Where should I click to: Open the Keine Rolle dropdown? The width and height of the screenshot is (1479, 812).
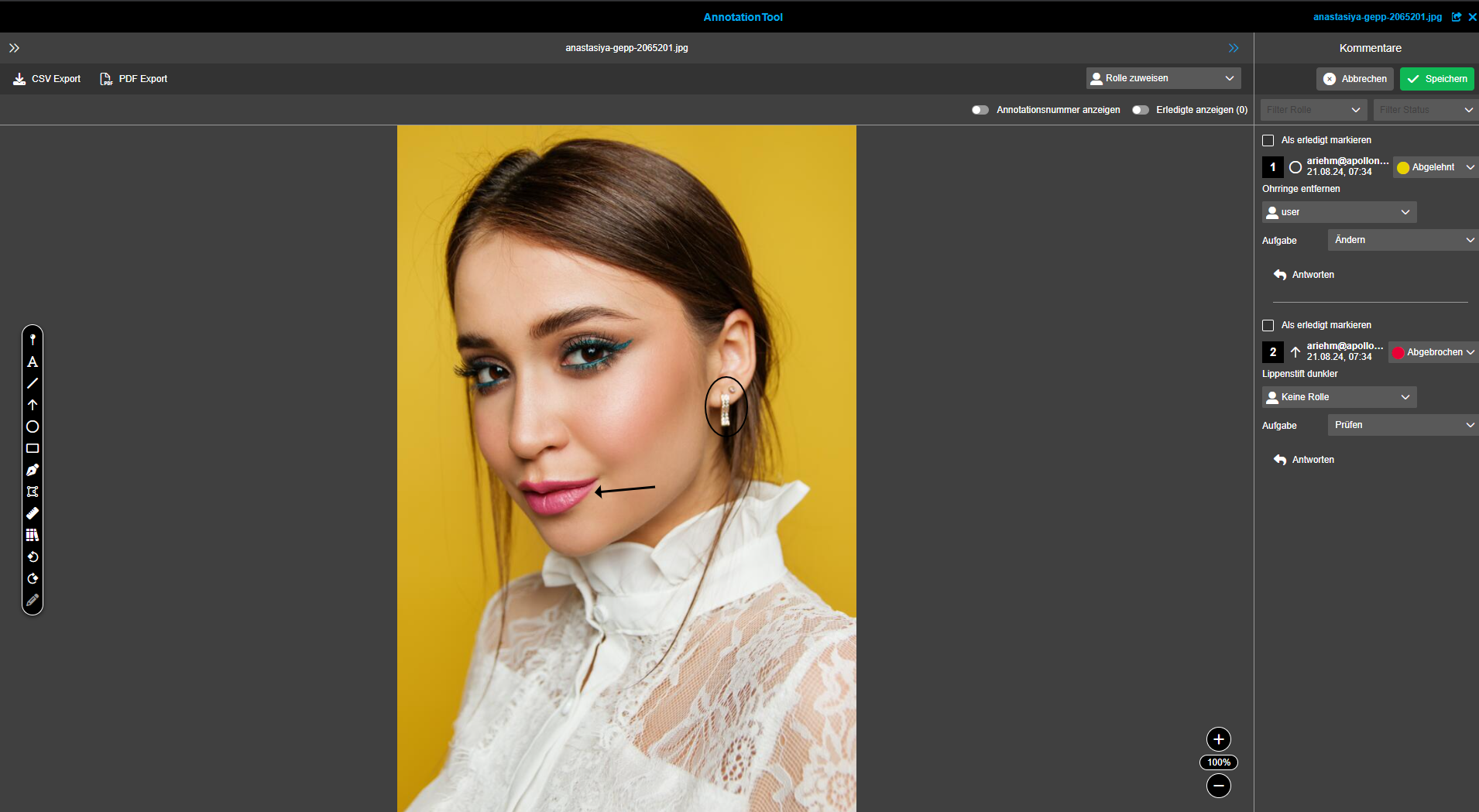pyautogui.click(x=1338, y=396)
